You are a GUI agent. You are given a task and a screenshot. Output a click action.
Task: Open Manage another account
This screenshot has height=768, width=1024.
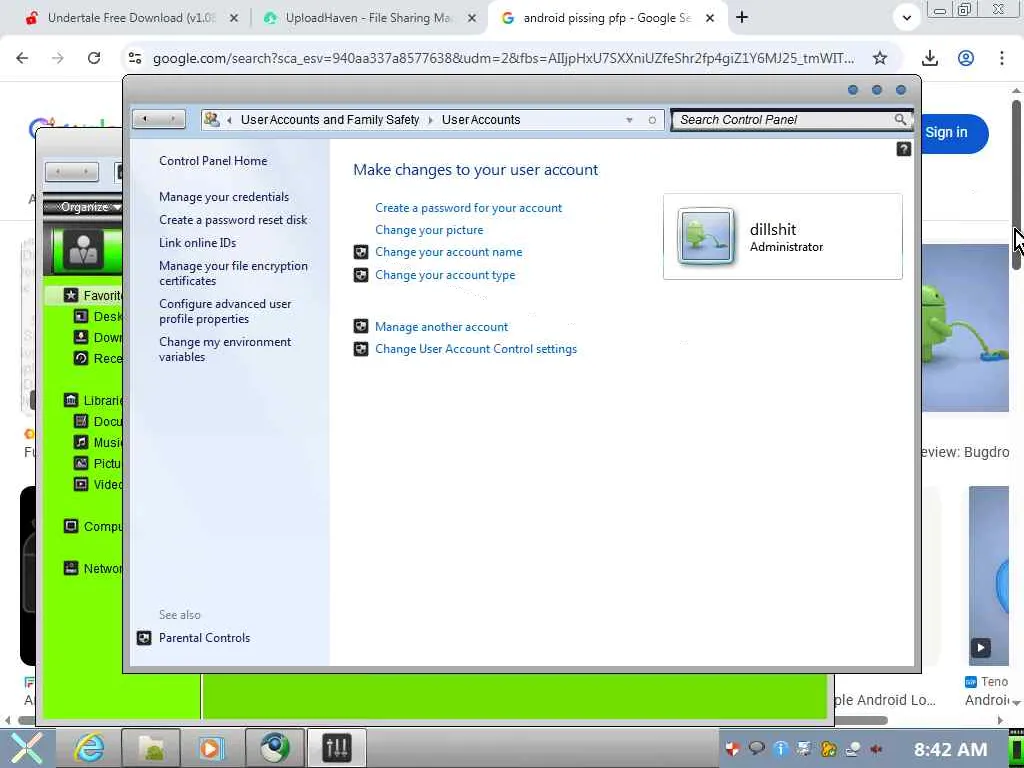[441, 327]
